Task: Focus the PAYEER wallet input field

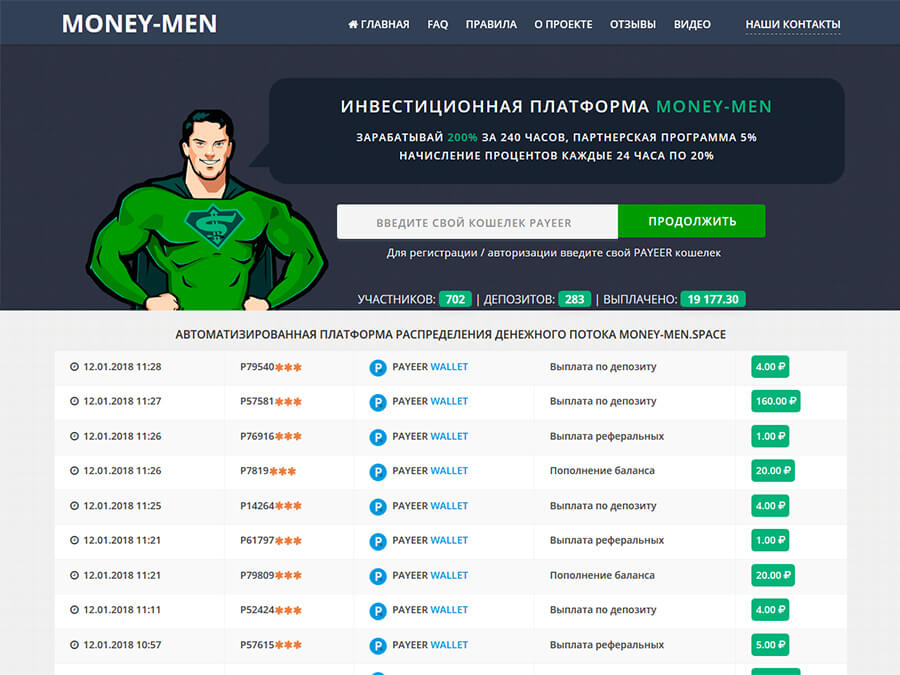Action: click(478, 222)
